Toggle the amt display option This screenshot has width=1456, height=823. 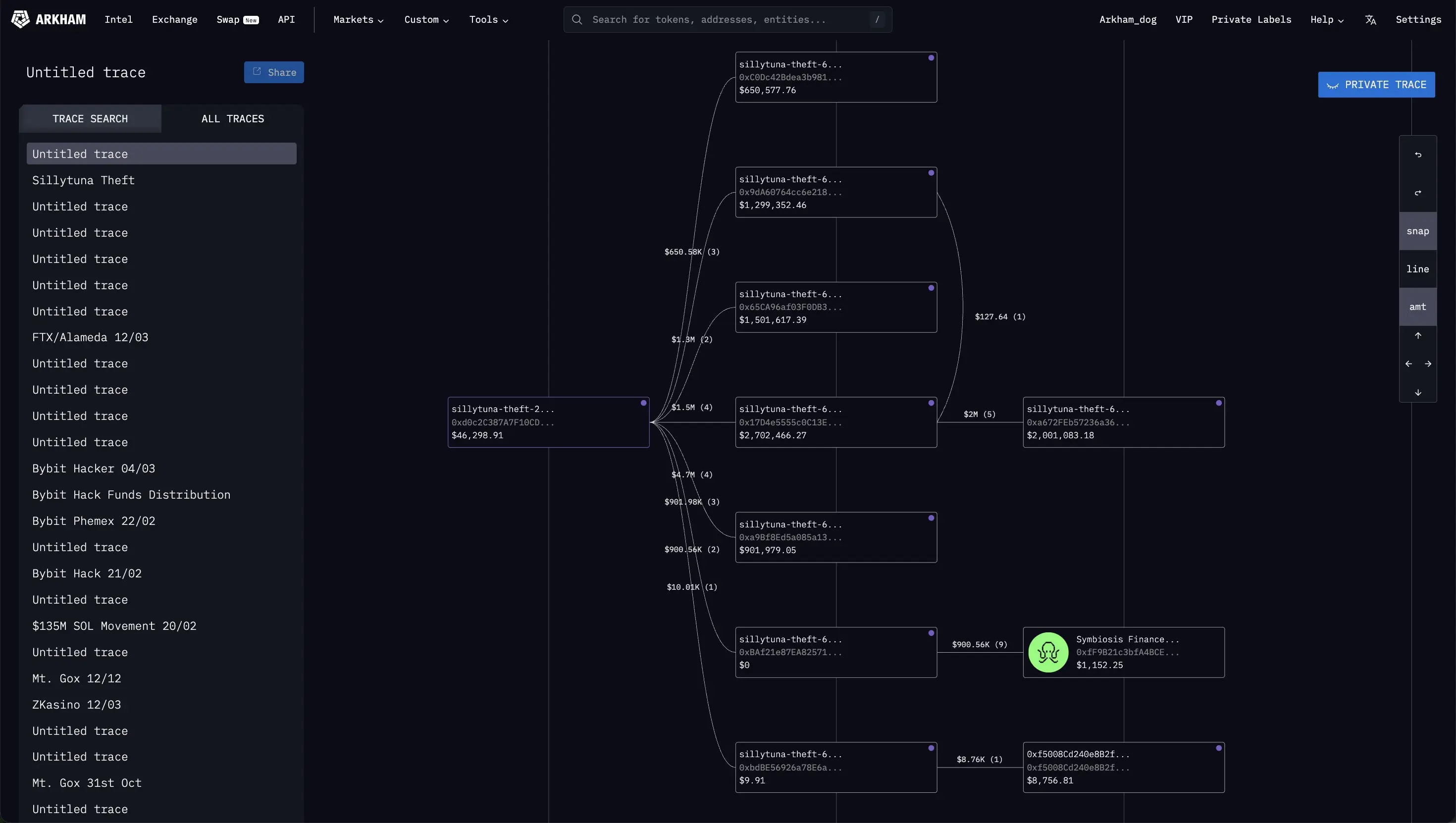tap(1417, 307)
